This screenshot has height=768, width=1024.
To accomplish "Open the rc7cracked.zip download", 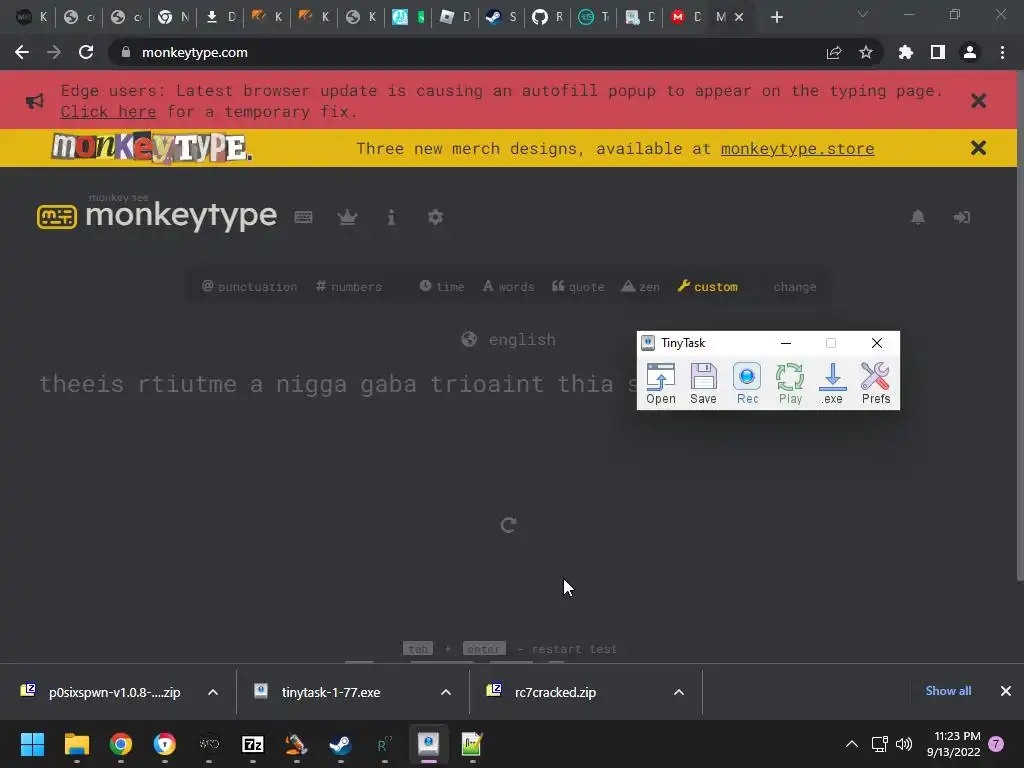I will [x=555, y=692].
